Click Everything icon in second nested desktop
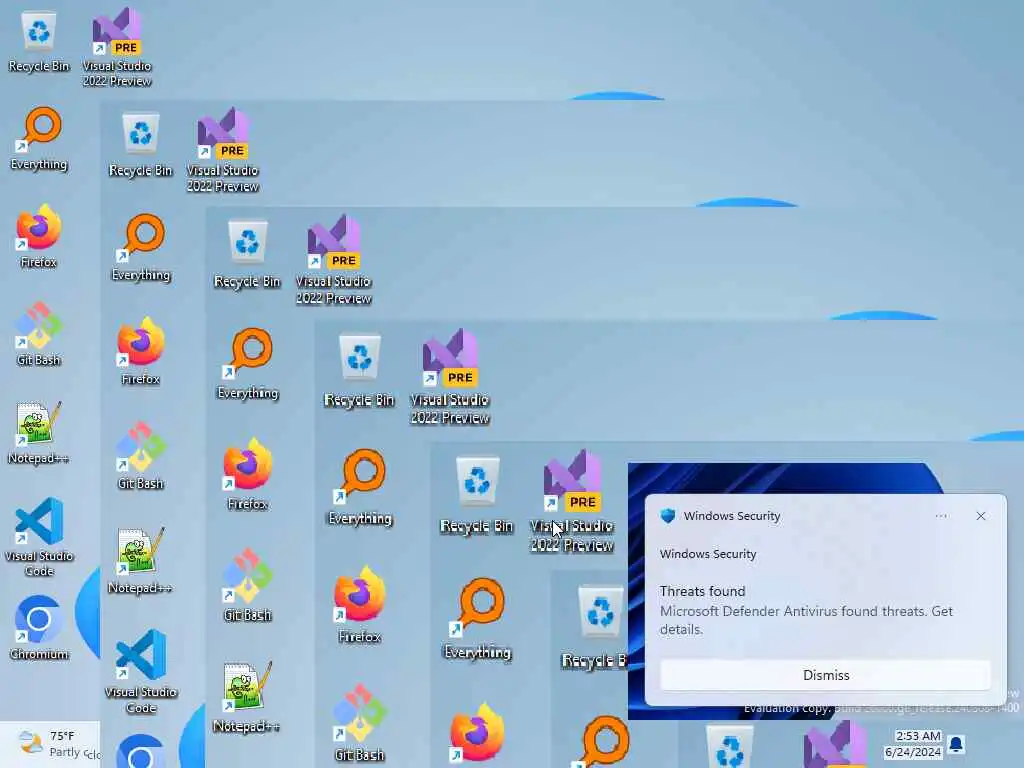The image size is (1024, 768). click(x=141, y=248)
